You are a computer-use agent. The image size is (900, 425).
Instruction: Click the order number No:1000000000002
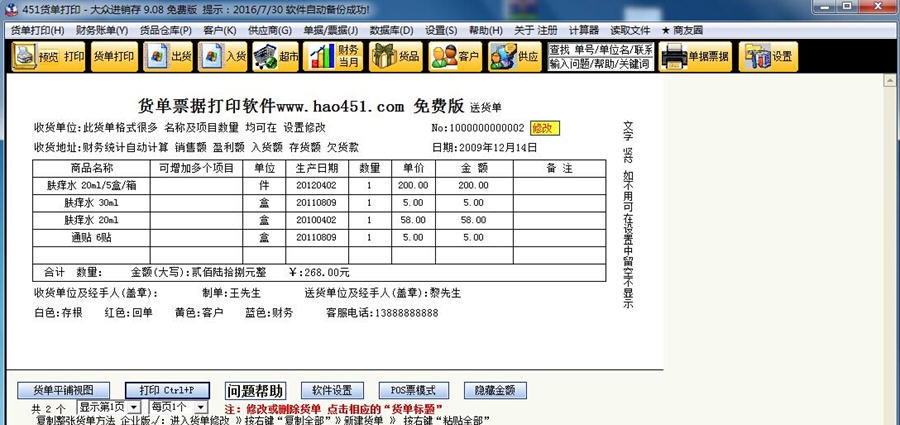tap(478, 128)
